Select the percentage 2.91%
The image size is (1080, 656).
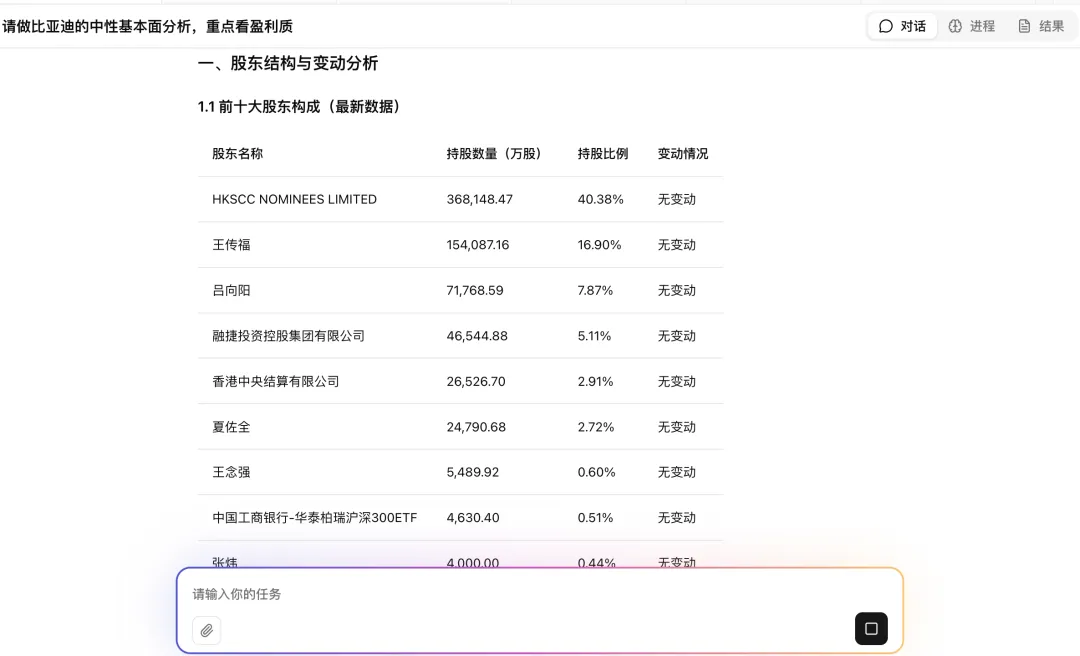tap(595, 381)
